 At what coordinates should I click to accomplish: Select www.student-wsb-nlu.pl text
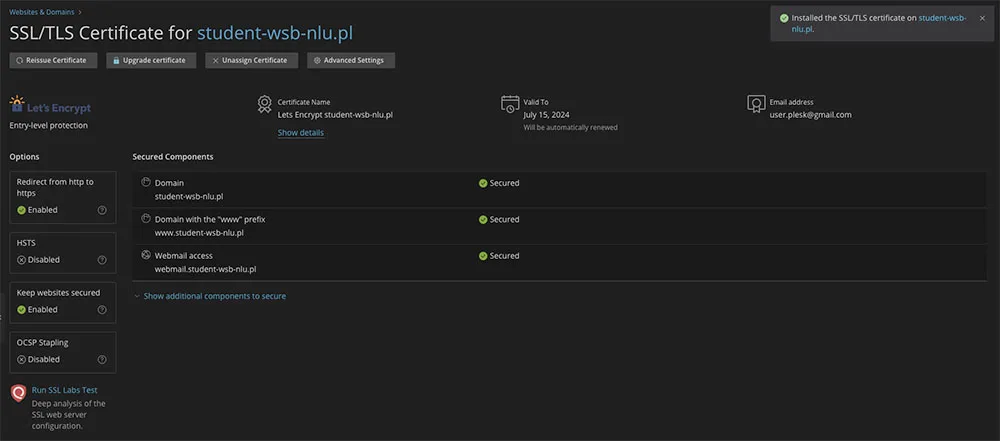click(199, 233)
